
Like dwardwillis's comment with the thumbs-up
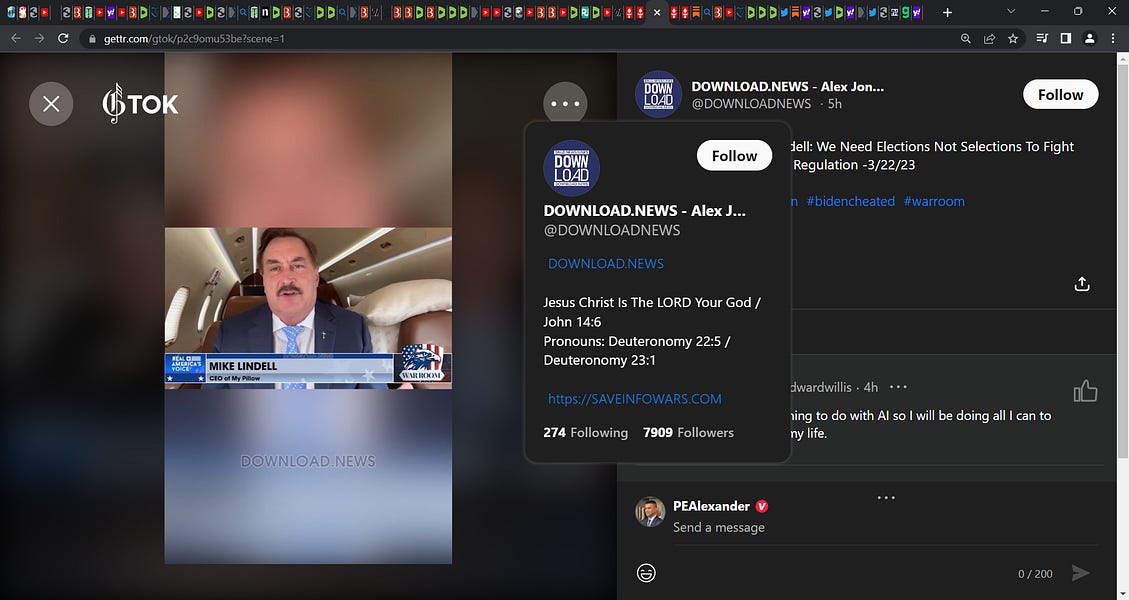tap(1085, 392)
